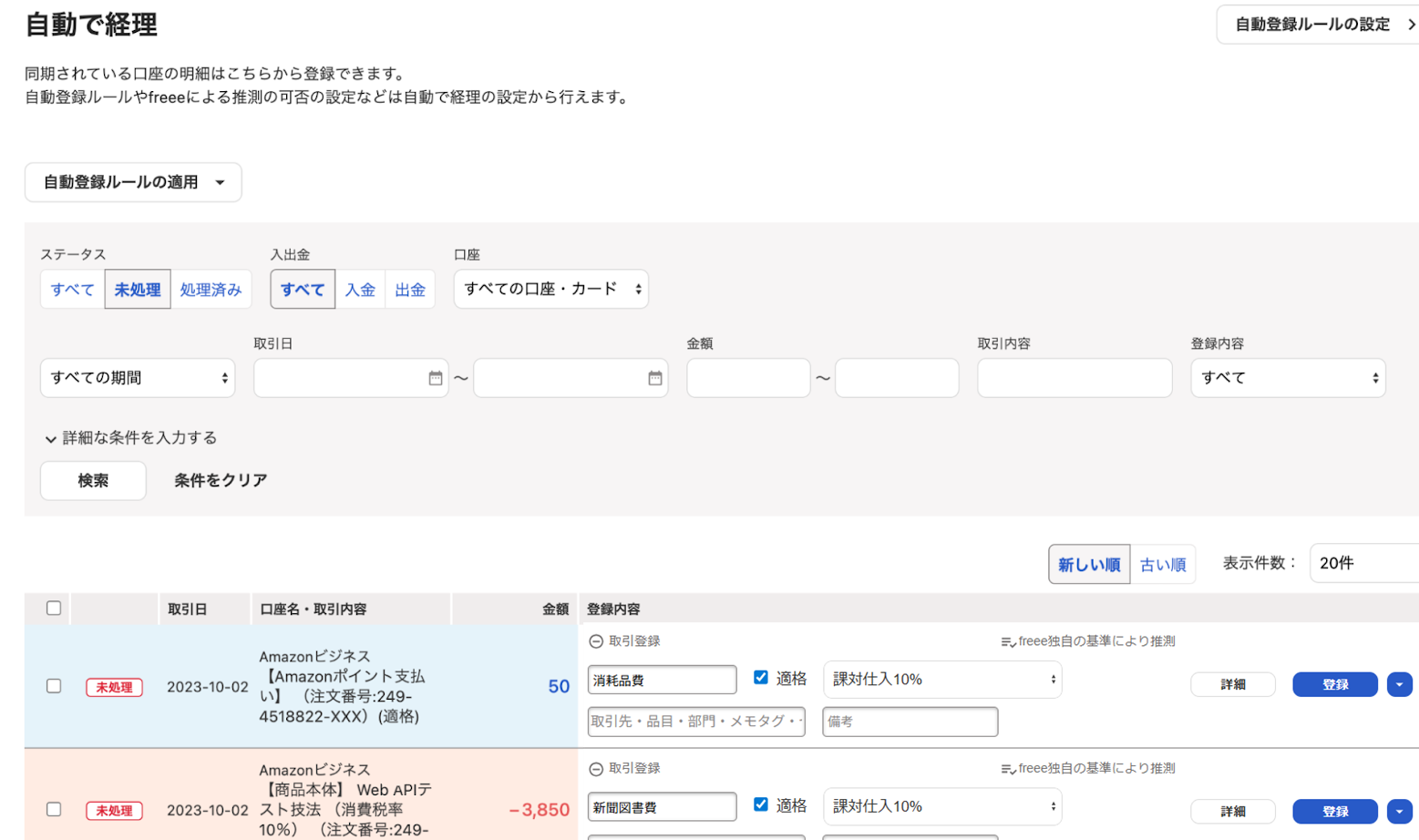The height and width of the screenshot is (840, 1419).
Task: Open calendar icon for end date
Action: click(x=655, y=378)
